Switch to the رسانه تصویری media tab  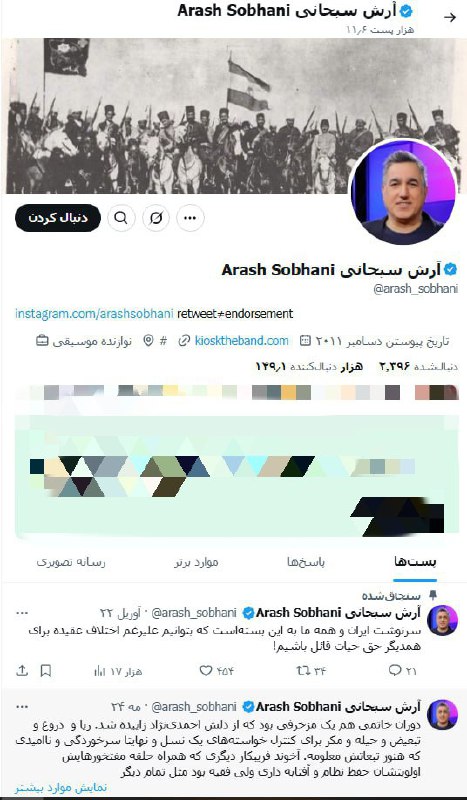pos(70,562)
